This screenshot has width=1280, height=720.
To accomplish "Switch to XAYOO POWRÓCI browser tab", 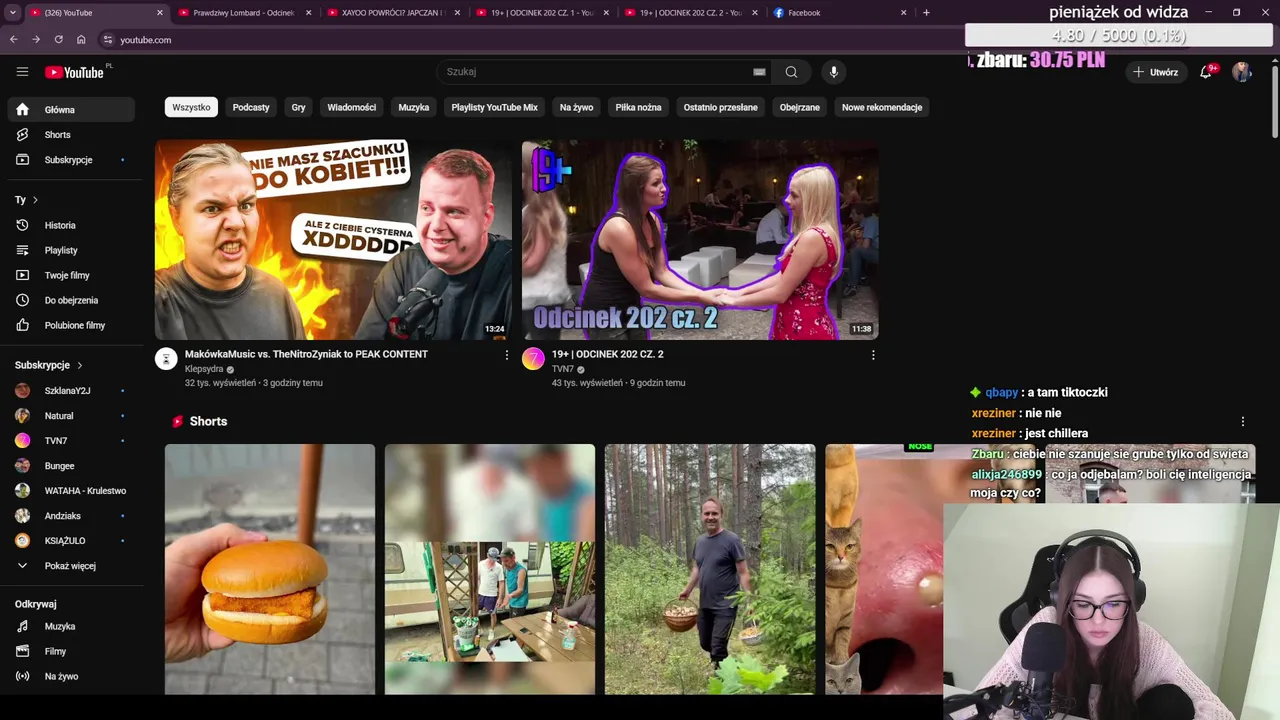I will pyautogui.click(x=393, y=13).
